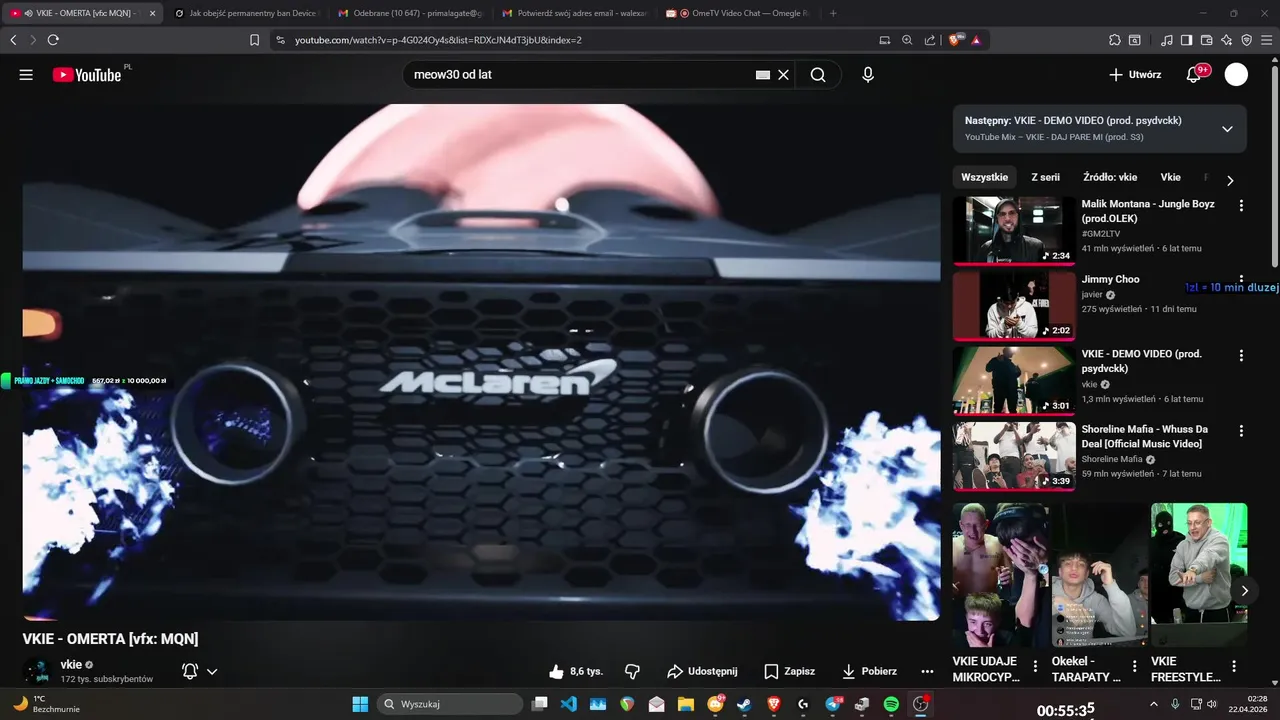Open YouTube notifications bell
1280x720 pixels.
(x=1194, y=75)
